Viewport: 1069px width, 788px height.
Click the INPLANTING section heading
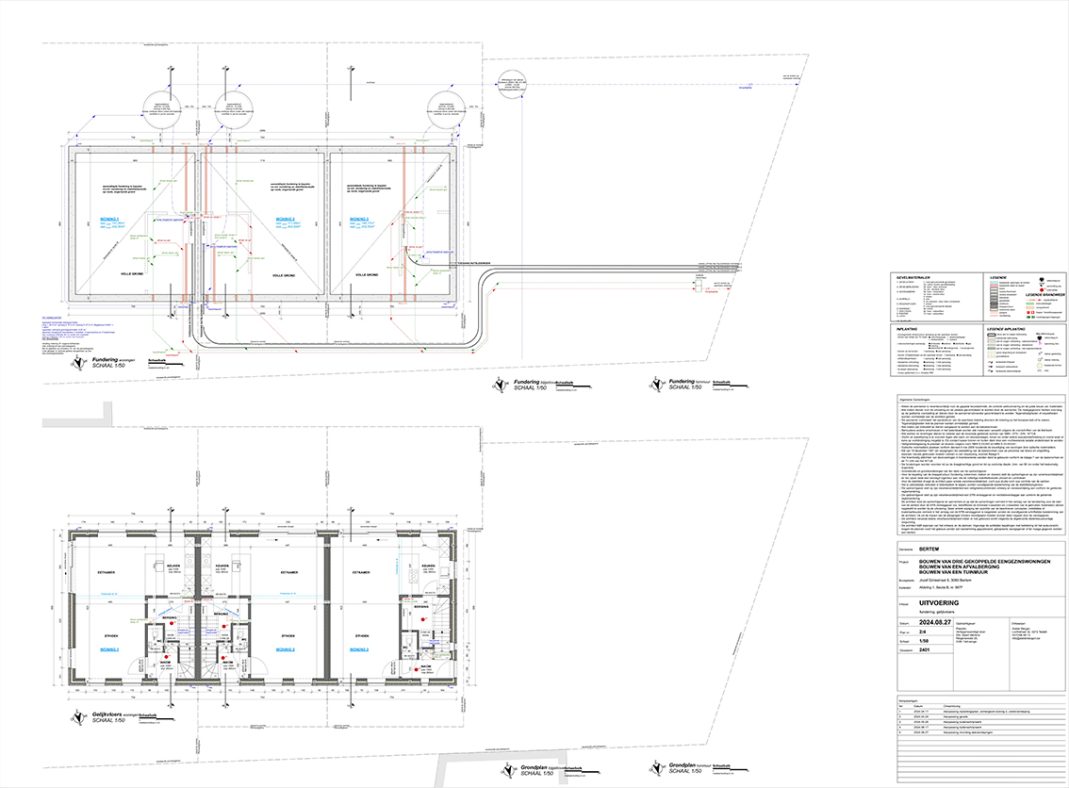(907, 327)
